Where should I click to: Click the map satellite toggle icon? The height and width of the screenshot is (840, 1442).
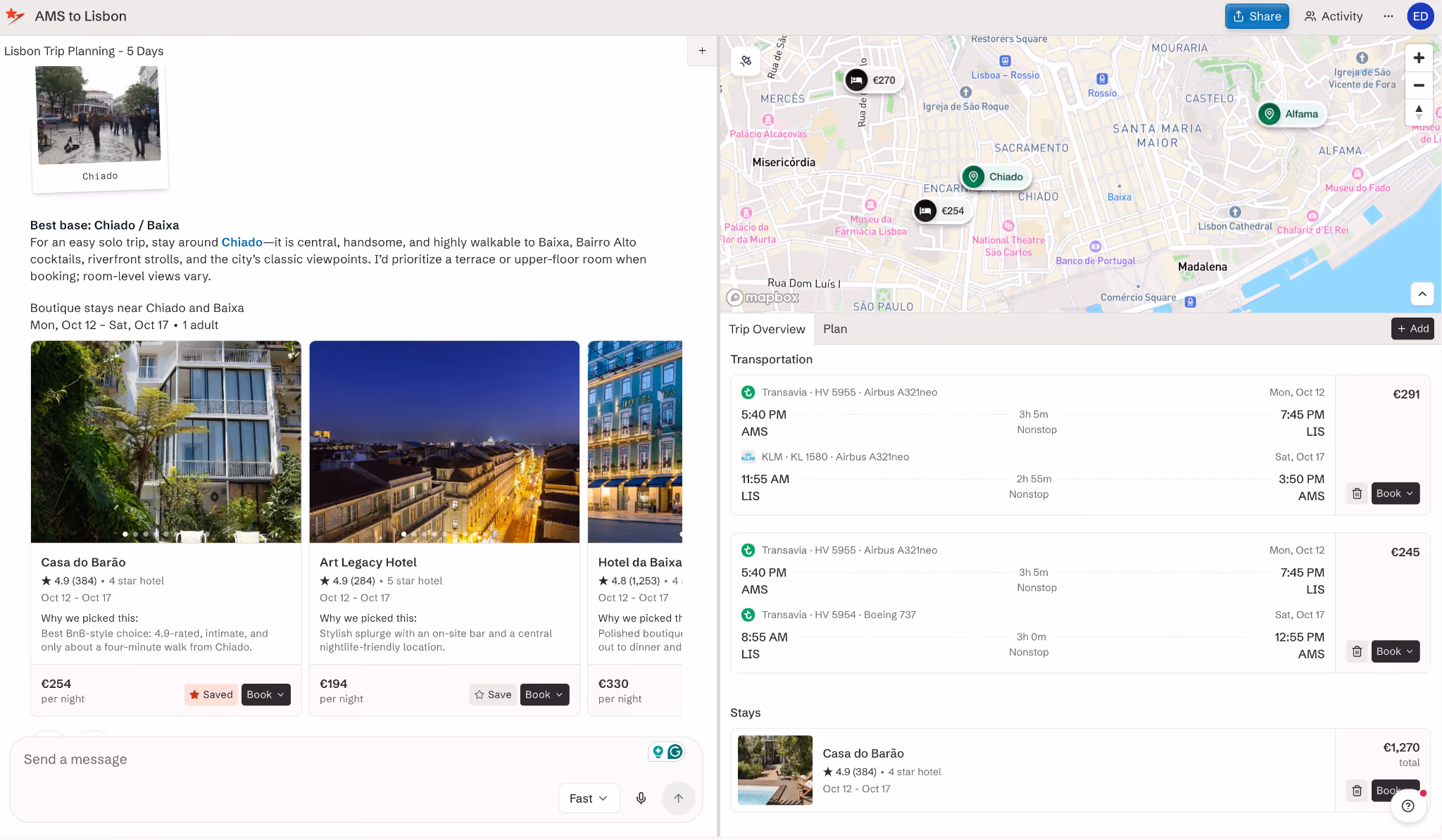(x=746, y=61)
